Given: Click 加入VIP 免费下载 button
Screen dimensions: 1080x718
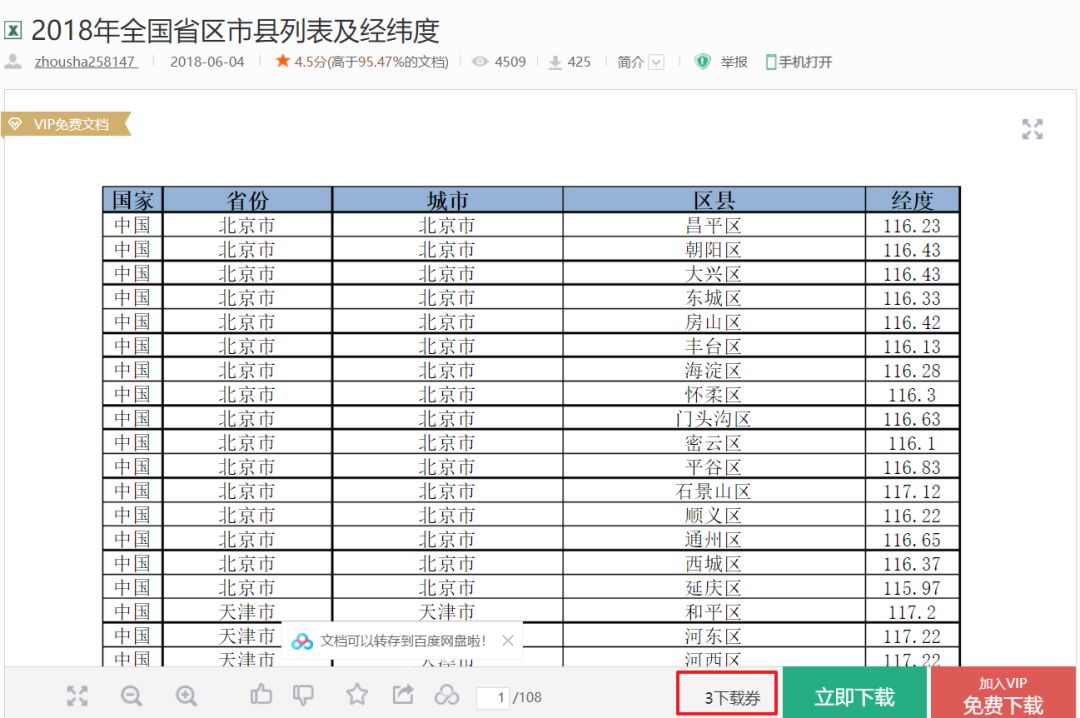Looking at the screenshot, I should click(1003, 695).
